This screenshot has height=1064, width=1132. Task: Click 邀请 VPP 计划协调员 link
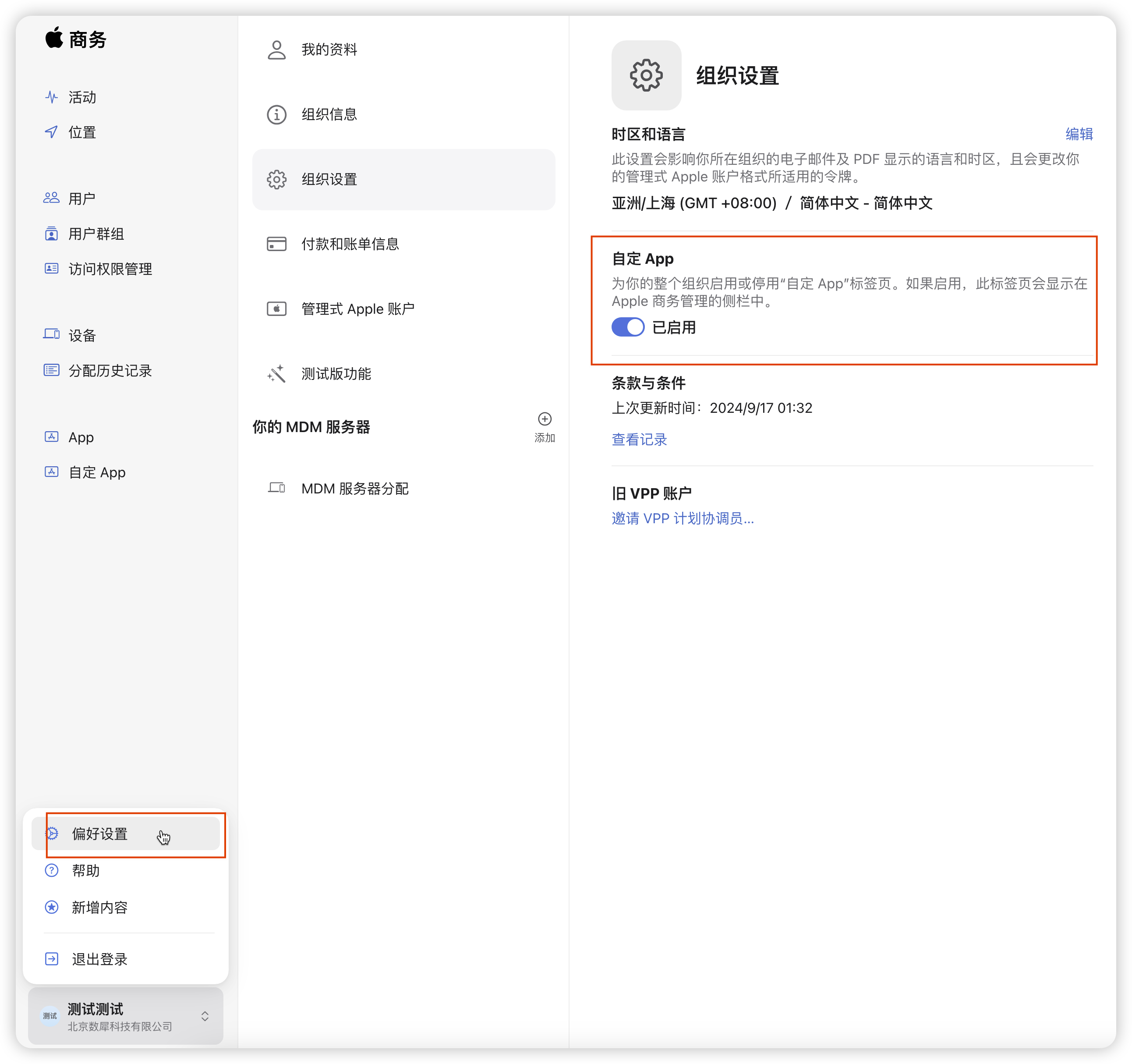pos(683,518)
